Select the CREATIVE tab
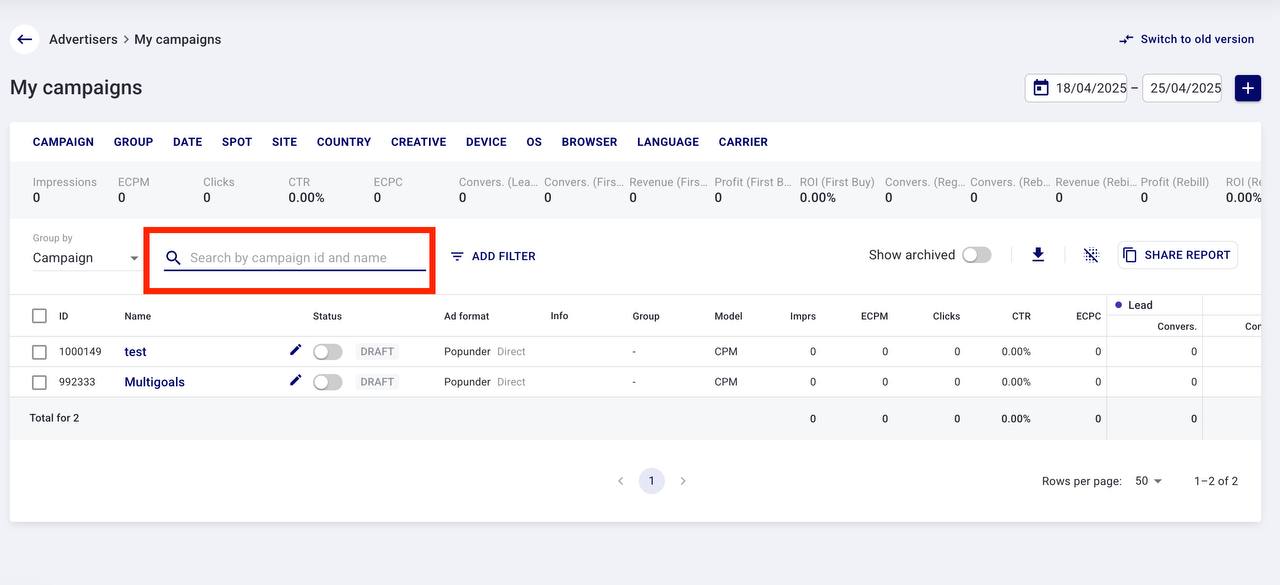This screenshot has width=1280, height=585. 418,142
